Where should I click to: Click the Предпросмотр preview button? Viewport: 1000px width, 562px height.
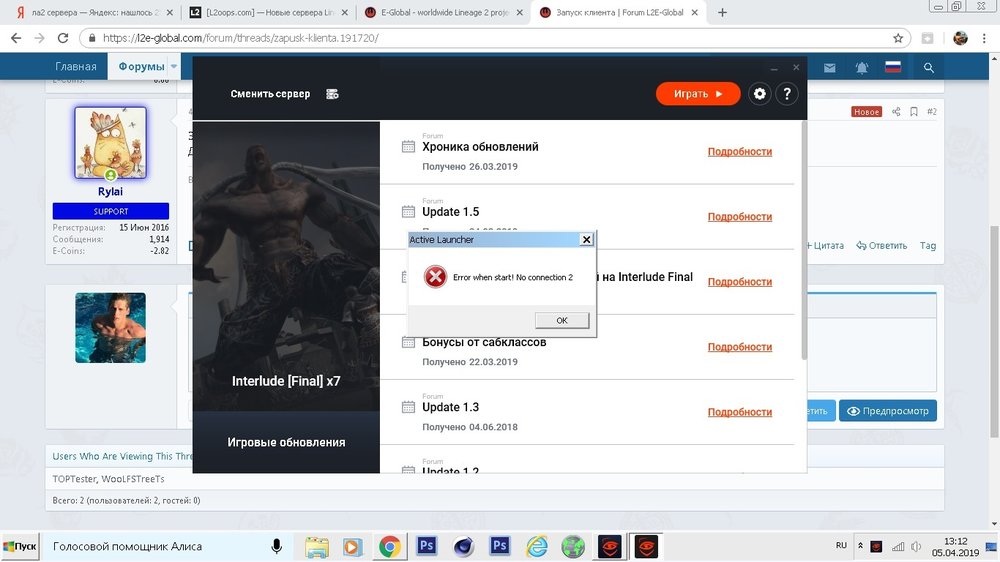(887, 411)
